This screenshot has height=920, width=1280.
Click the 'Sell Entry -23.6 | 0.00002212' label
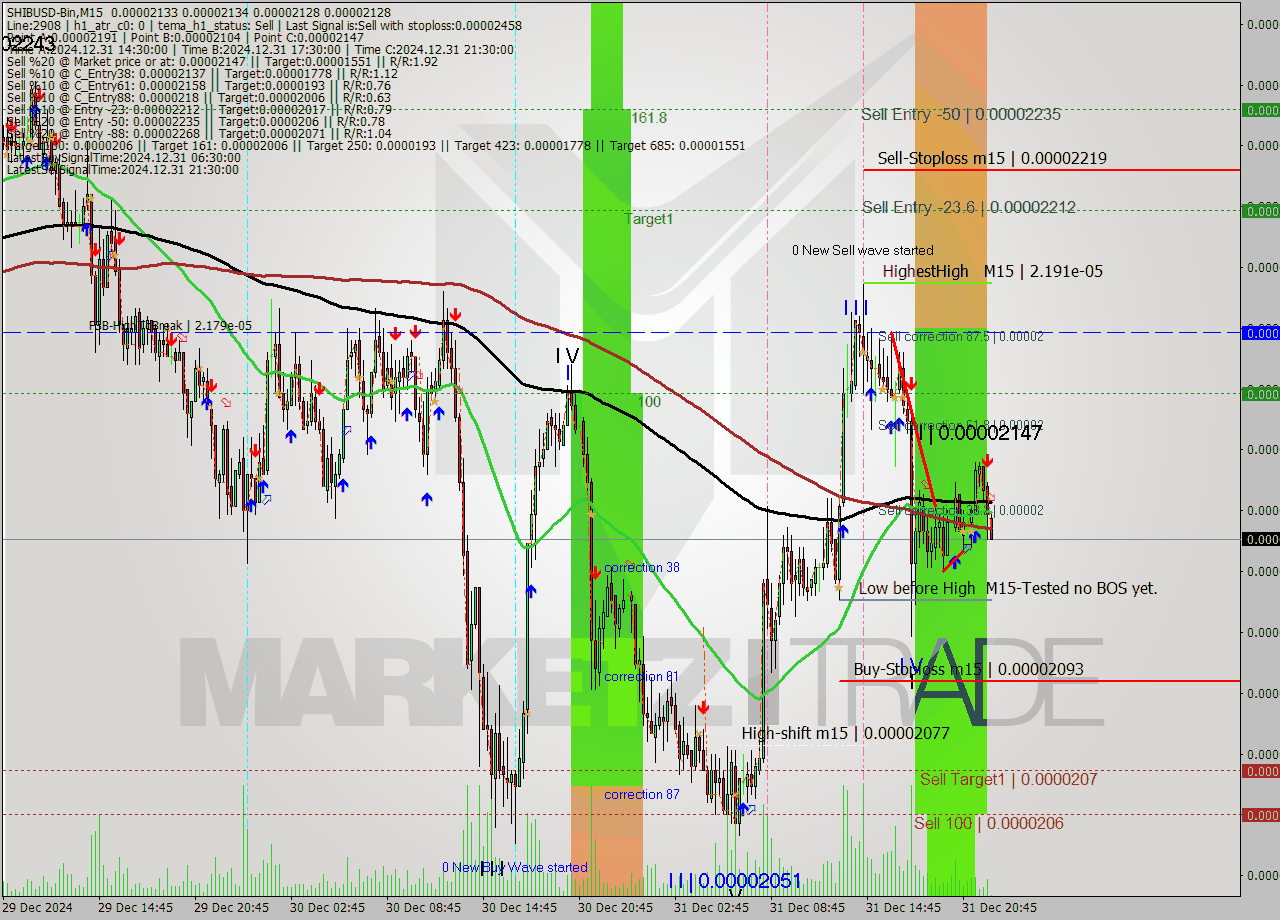coord(969,207)
